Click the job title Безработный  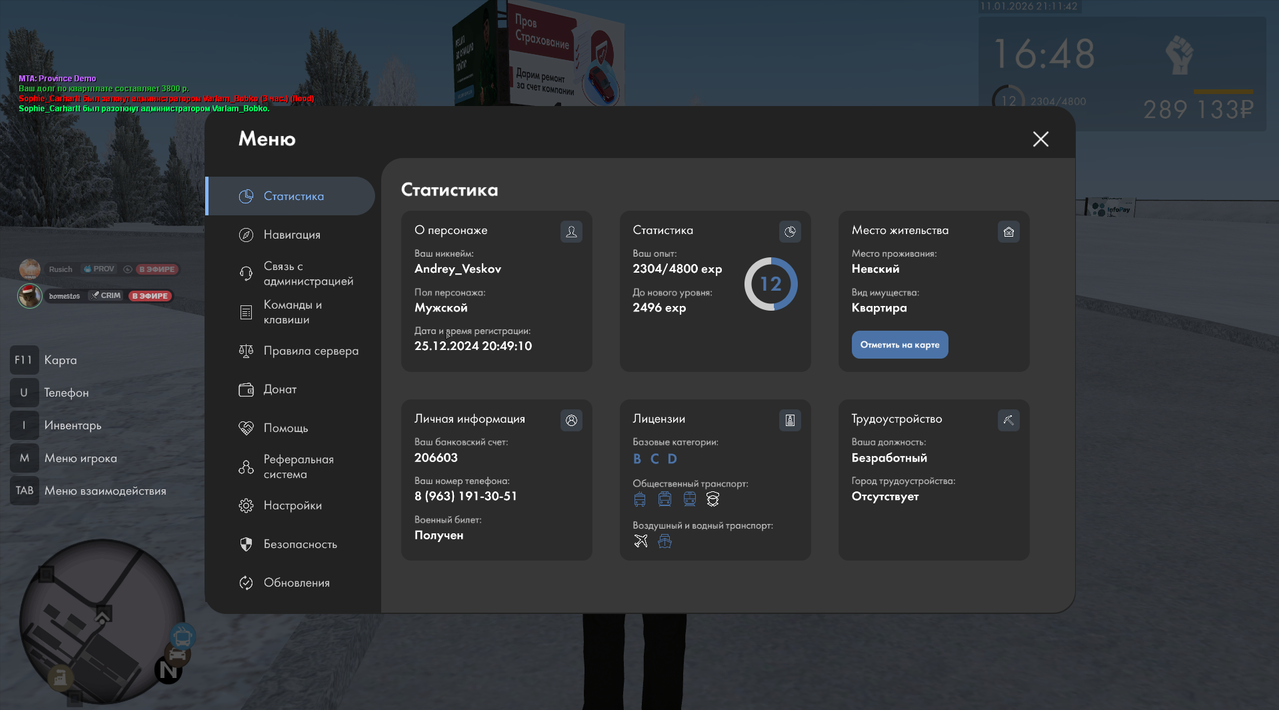pyautogui.click(x=889, y=458)
